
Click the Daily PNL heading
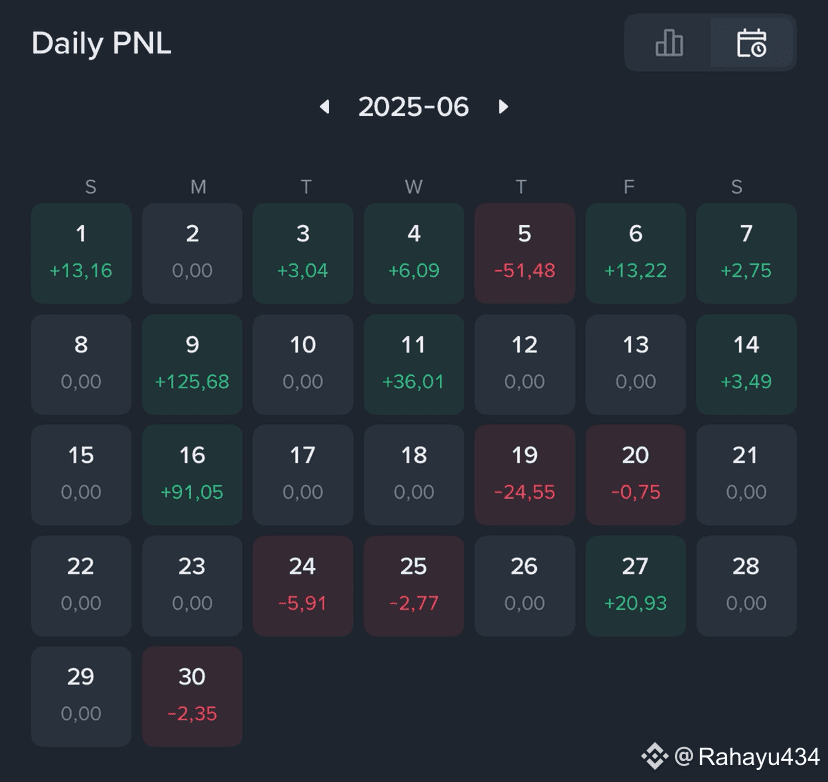(101, 43)
